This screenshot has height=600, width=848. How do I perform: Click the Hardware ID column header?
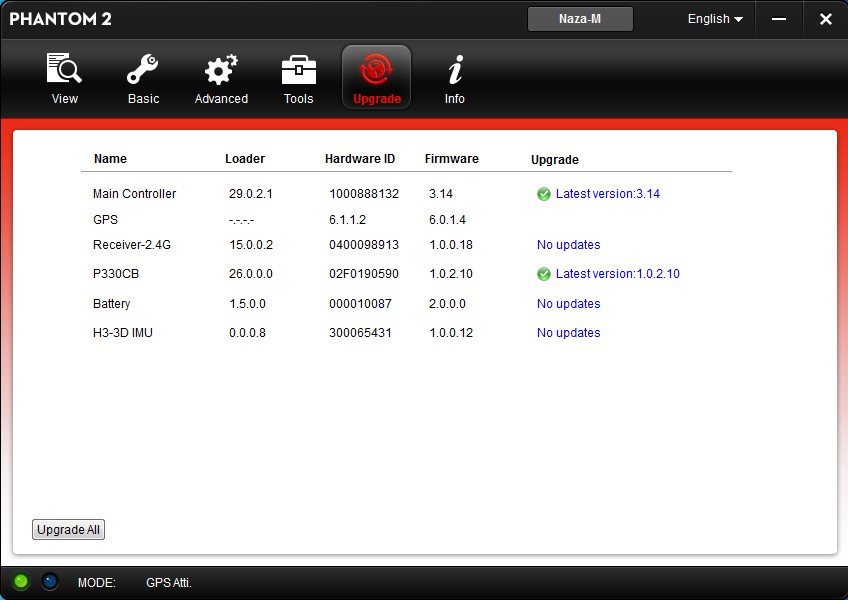coord(360,159)
